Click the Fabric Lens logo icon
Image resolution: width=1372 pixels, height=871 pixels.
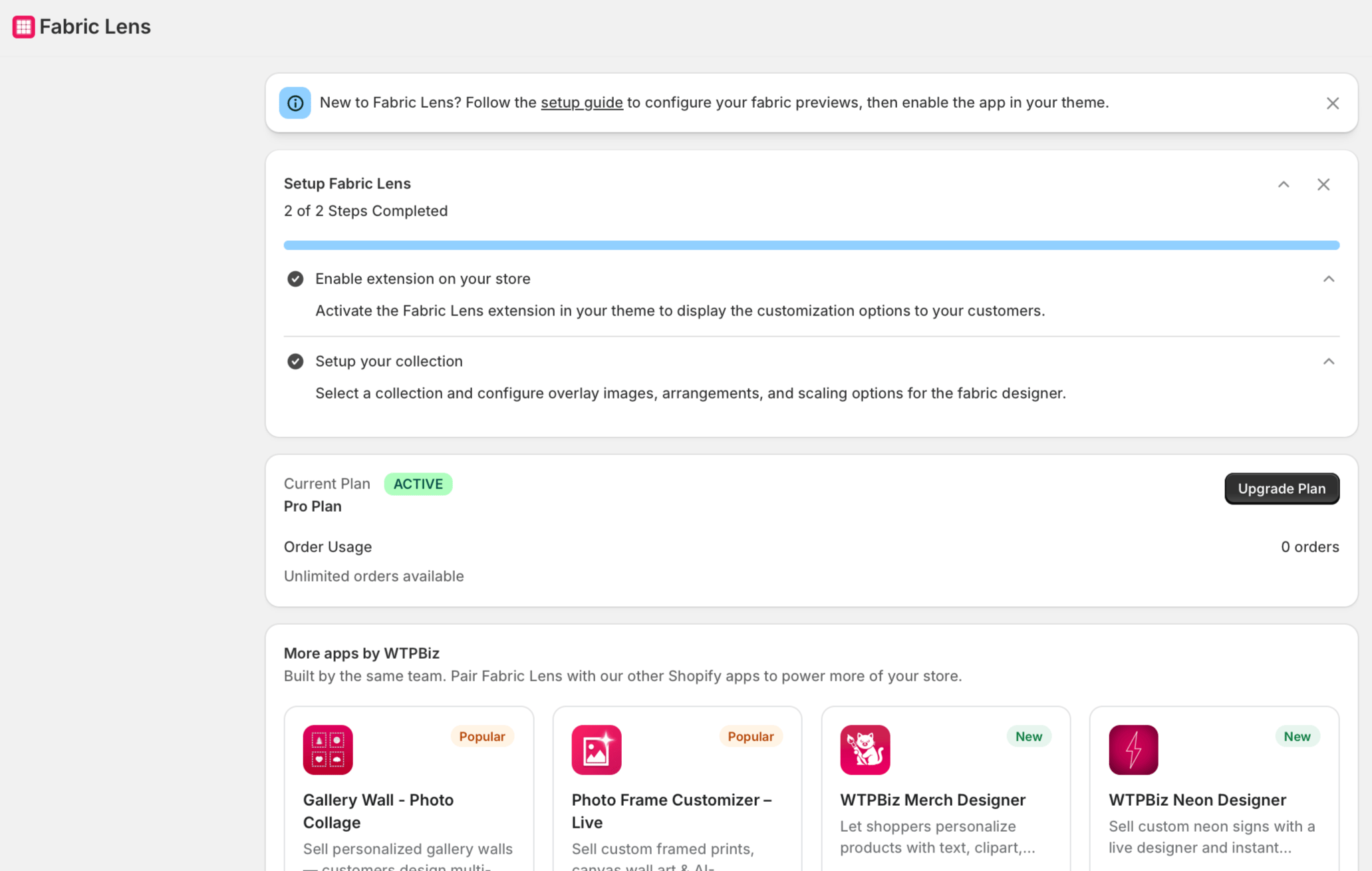pyautogui.click(x=23, y=27)
